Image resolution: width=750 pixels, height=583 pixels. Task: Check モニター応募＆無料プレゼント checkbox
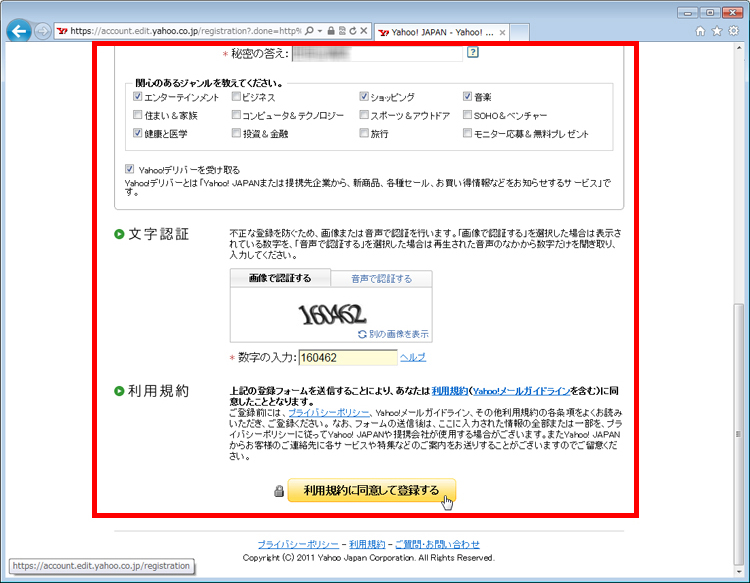tap(467, 133)
